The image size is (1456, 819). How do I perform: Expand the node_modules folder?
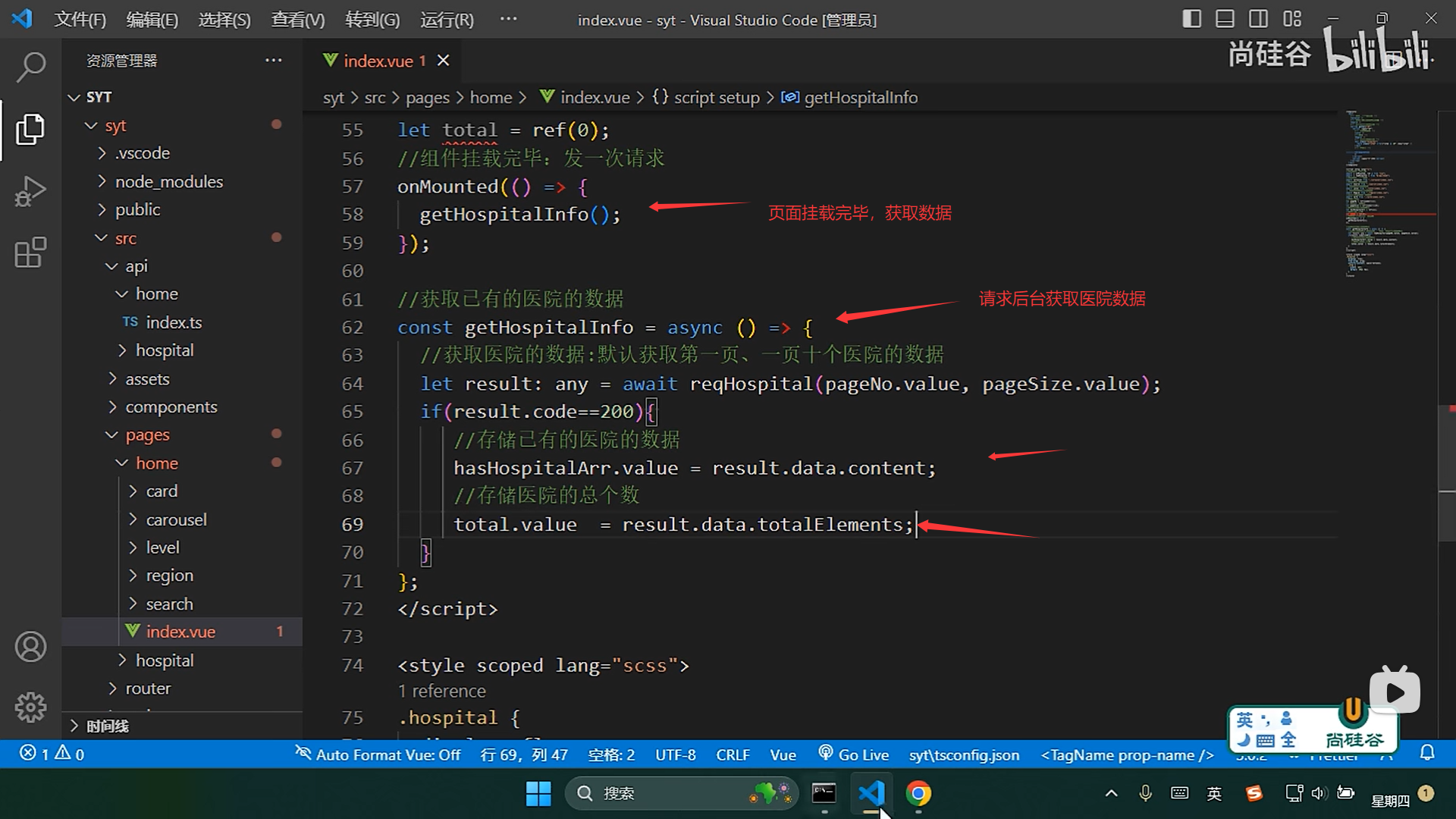pyautogui.click(x=168, y=182)
